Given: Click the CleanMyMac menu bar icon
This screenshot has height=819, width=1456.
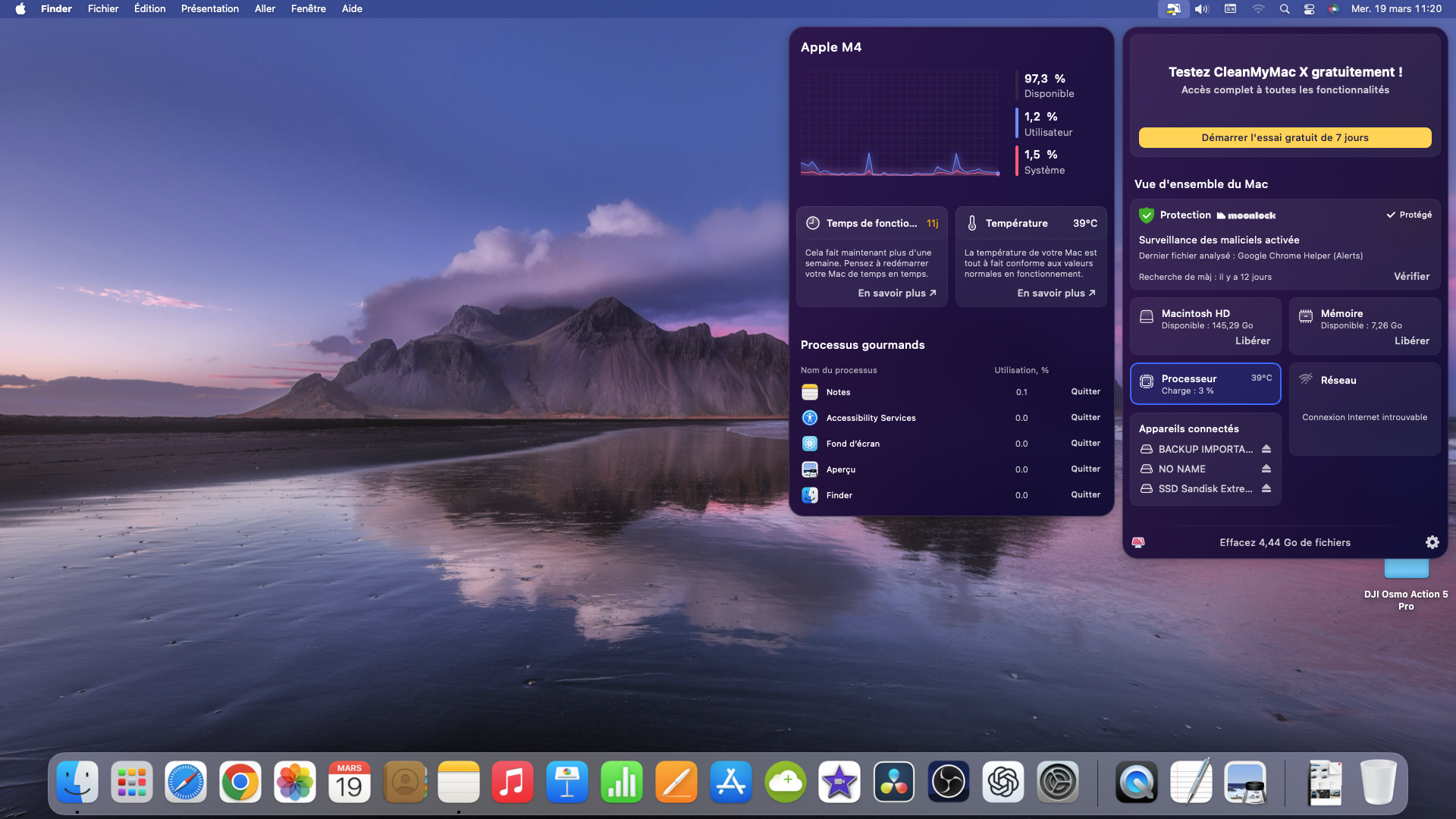Looking at the screenshot, I should 1173,9.
